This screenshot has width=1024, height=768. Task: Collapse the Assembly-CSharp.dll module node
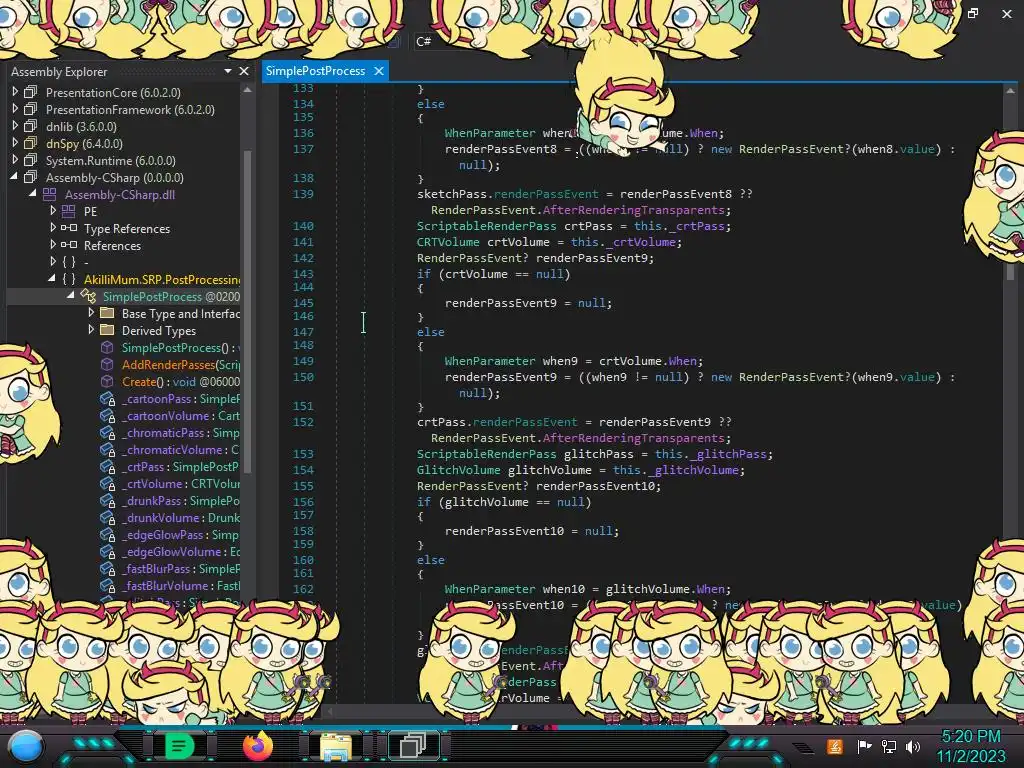33,194
